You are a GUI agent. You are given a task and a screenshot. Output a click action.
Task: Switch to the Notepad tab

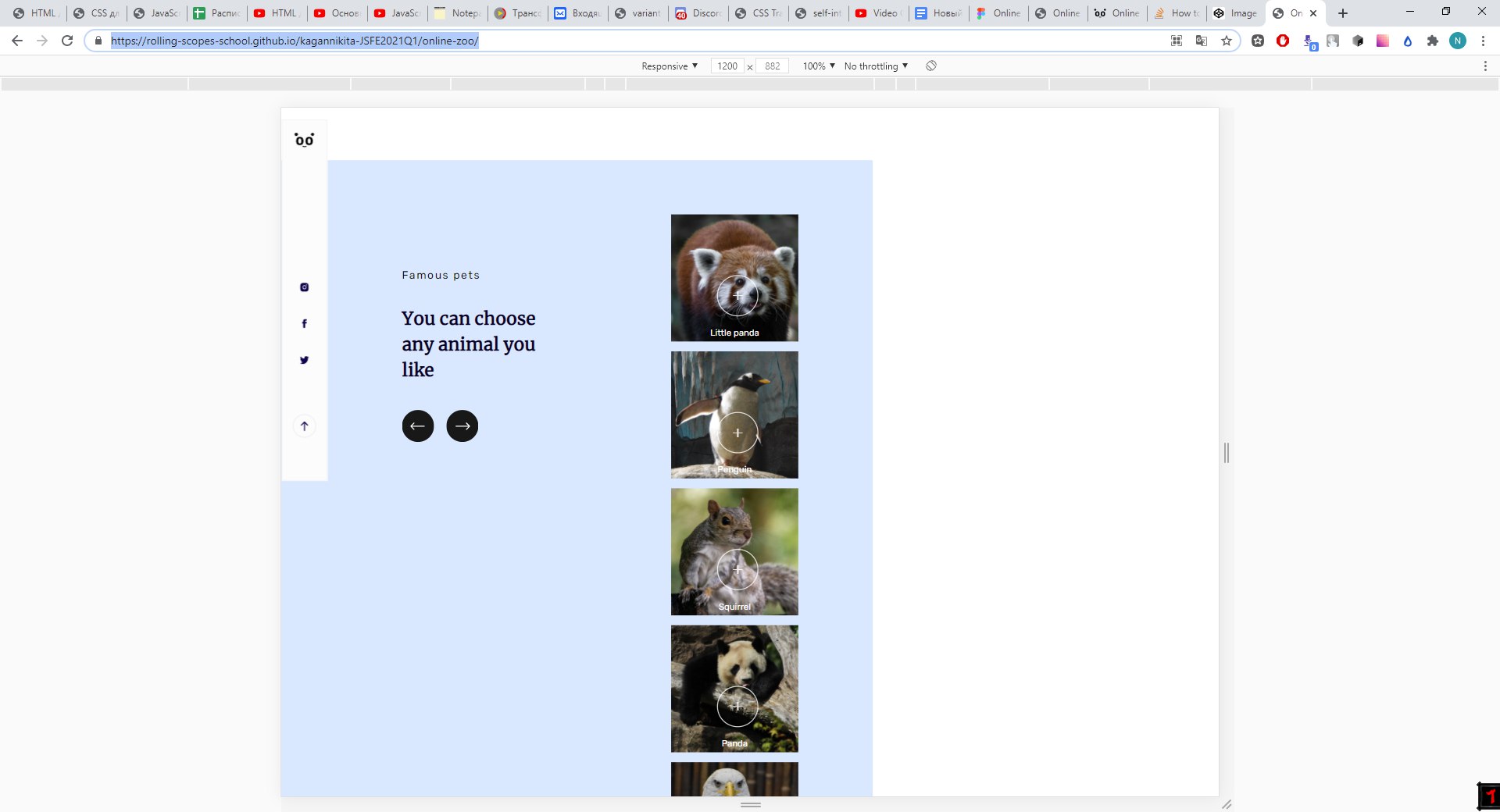pyautogui.click(x=459, y=13)
